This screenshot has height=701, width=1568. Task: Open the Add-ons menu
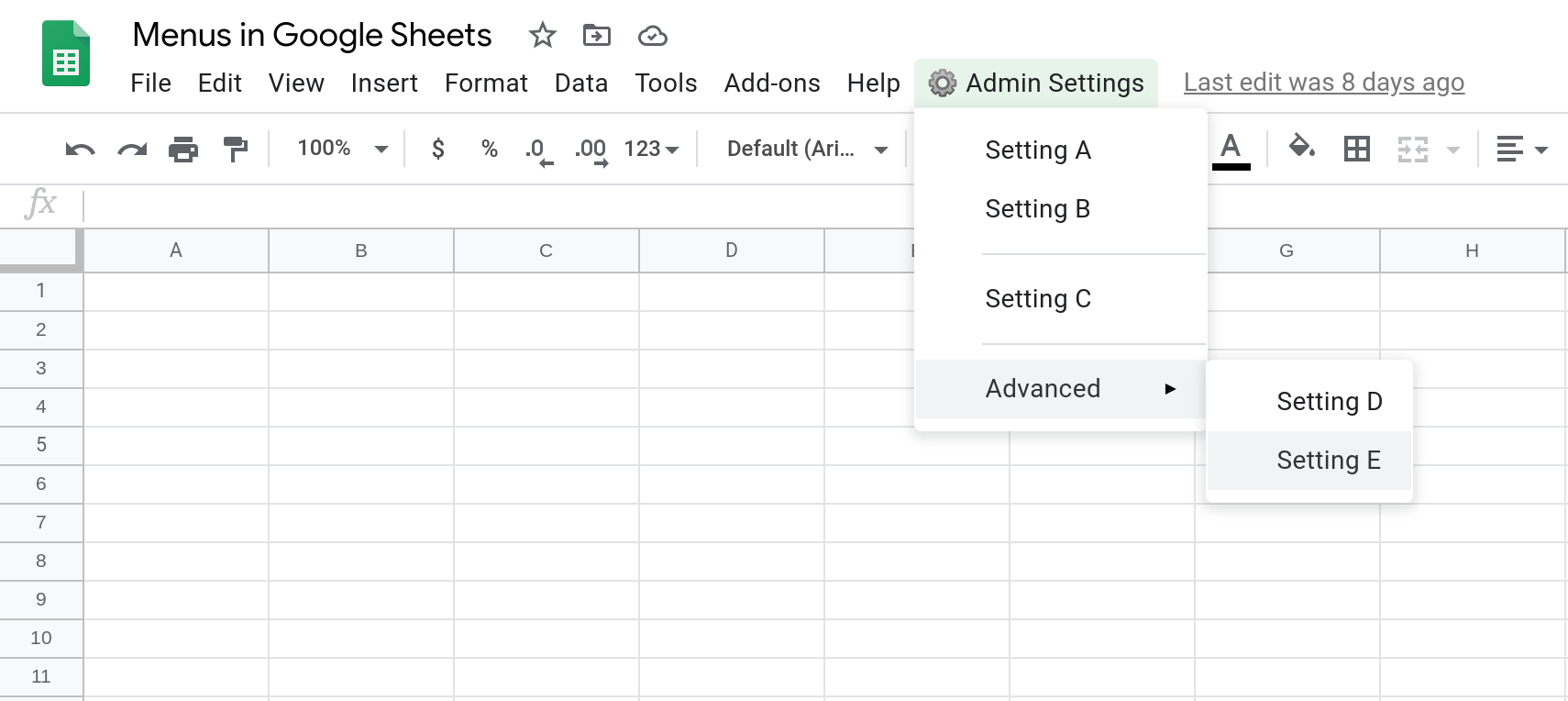point(772,83)
